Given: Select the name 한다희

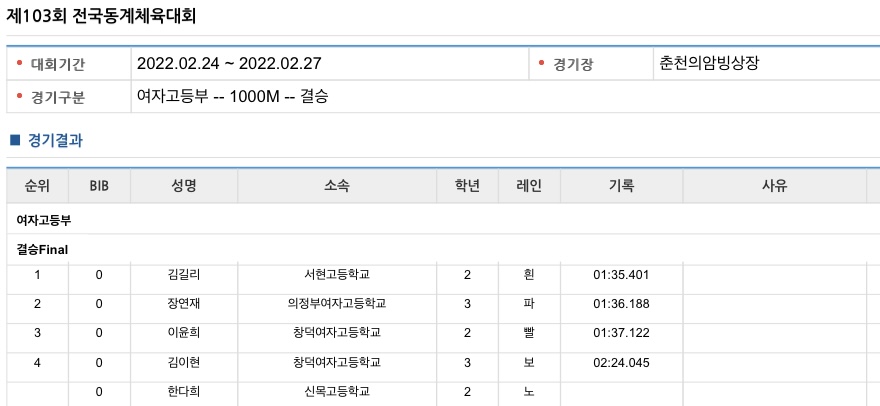Looking at the screenshot, I should tap(184, 391).
